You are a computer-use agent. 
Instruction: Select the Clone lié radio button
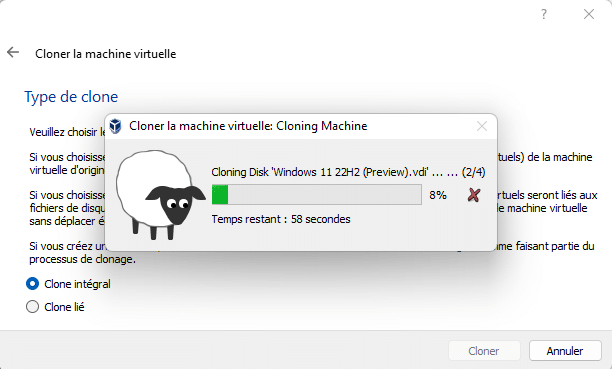click(x=32, y=307)
